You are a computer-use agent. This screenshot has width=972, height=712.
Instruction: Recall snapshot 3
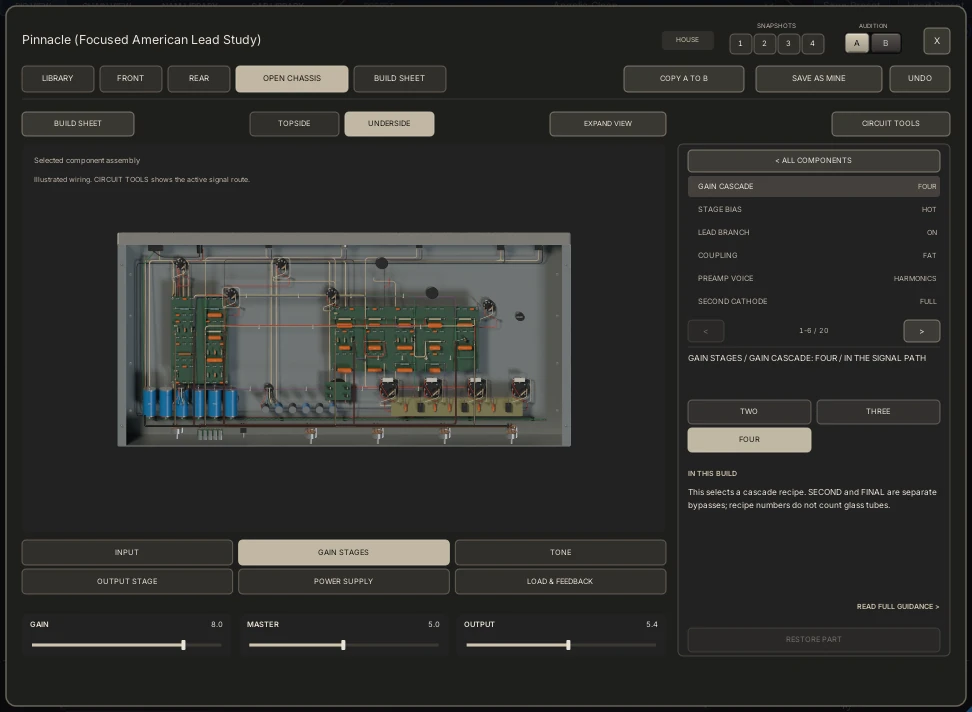point(789,43)
